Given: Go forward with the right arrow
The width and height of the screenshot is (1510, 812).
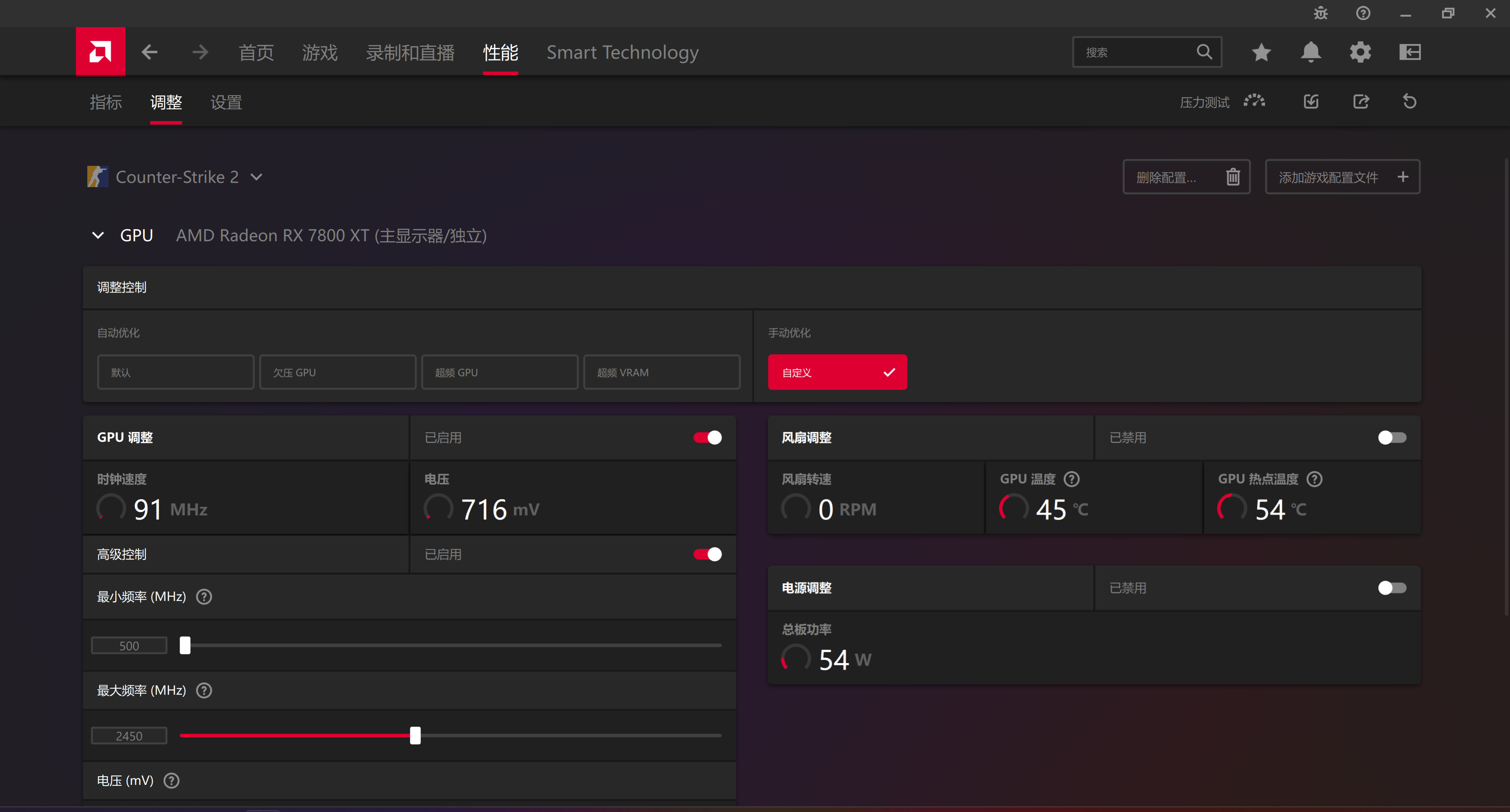Looking at the screenshot, I should [x=200, y=52].
